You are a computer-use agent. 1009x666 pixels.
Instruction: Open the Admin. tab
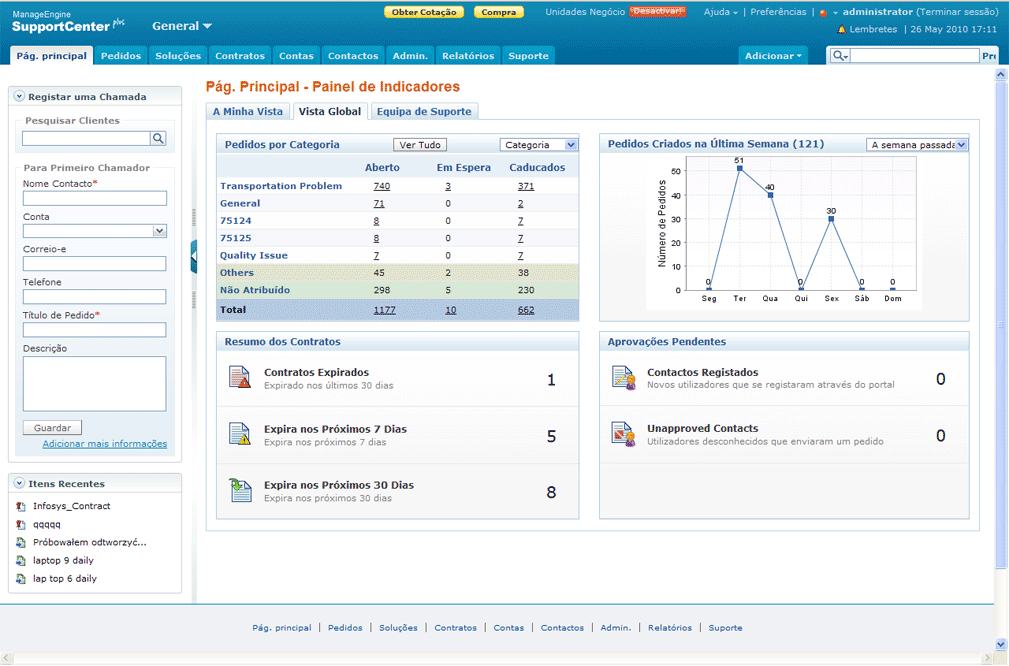coord(411,56)
